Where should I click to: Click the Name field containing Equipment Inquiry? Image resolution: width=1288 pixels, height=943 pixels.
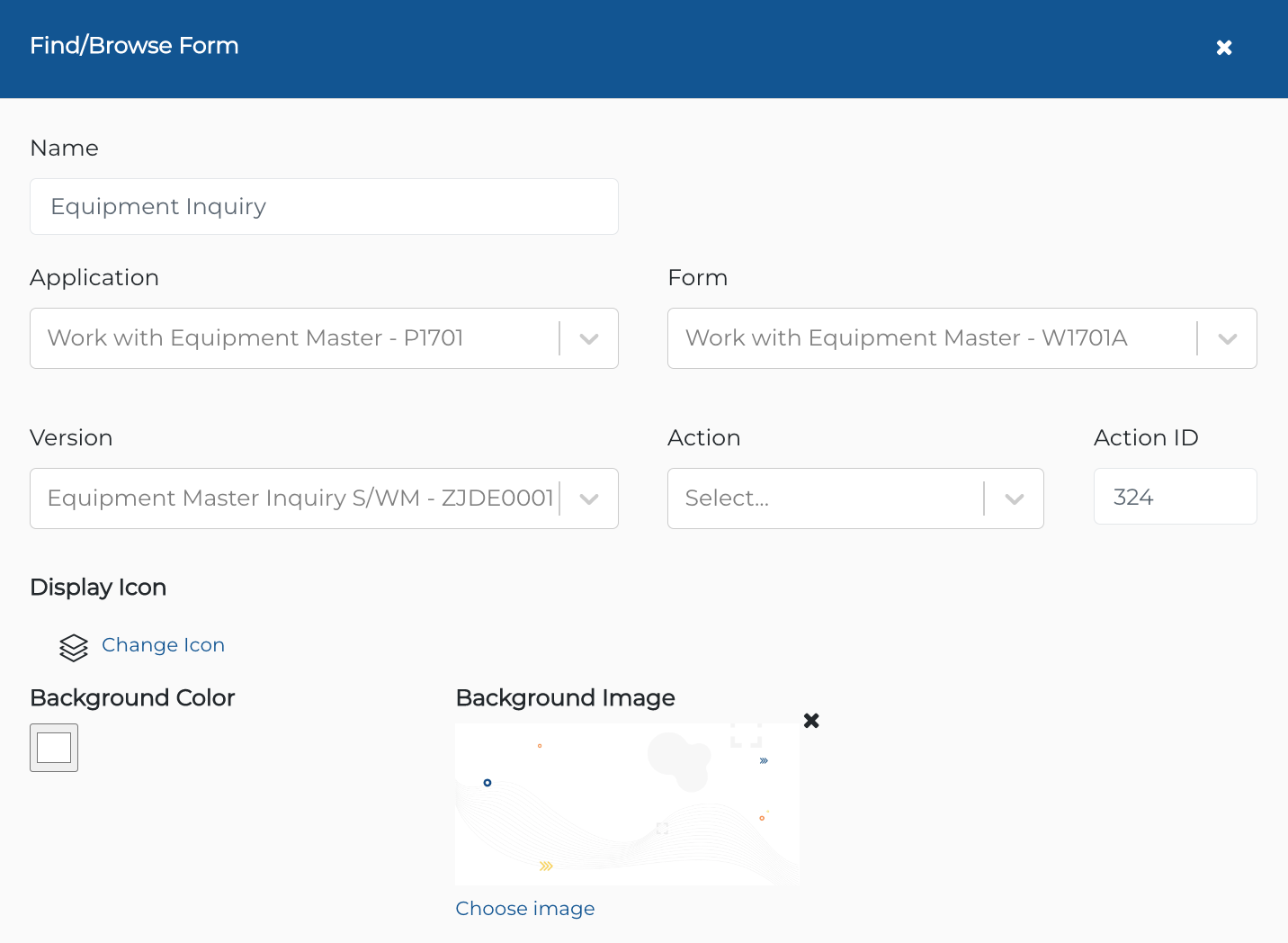point(324,206)
